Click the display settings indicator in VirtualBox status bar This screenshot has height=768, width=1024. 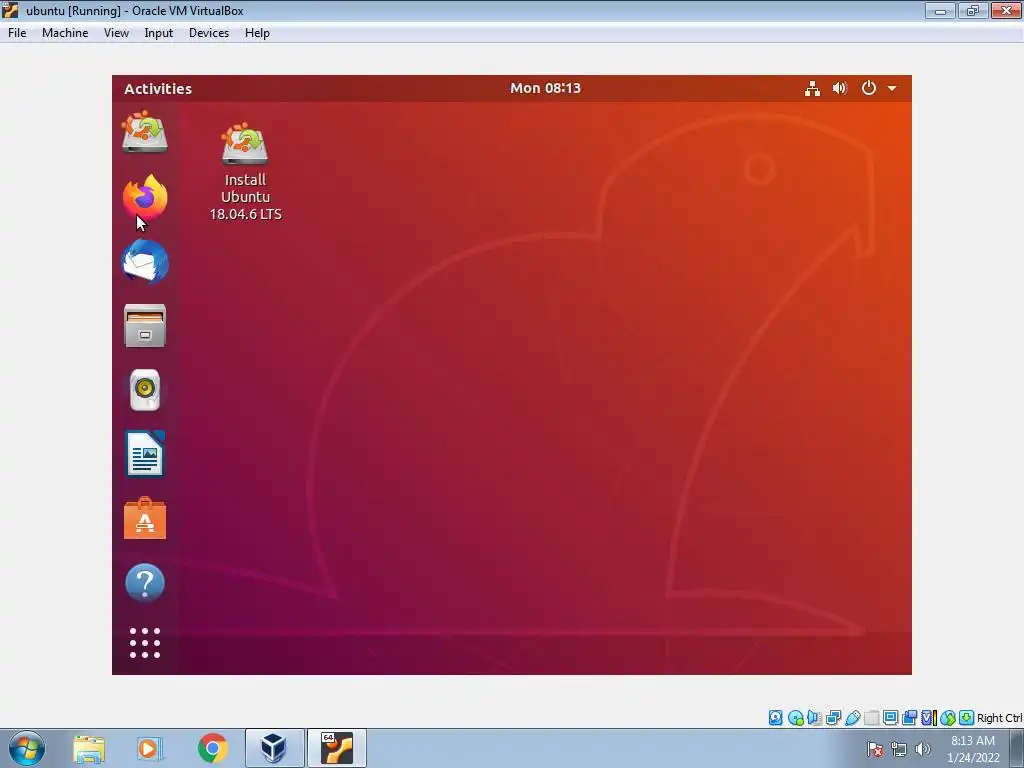[890, 718]
